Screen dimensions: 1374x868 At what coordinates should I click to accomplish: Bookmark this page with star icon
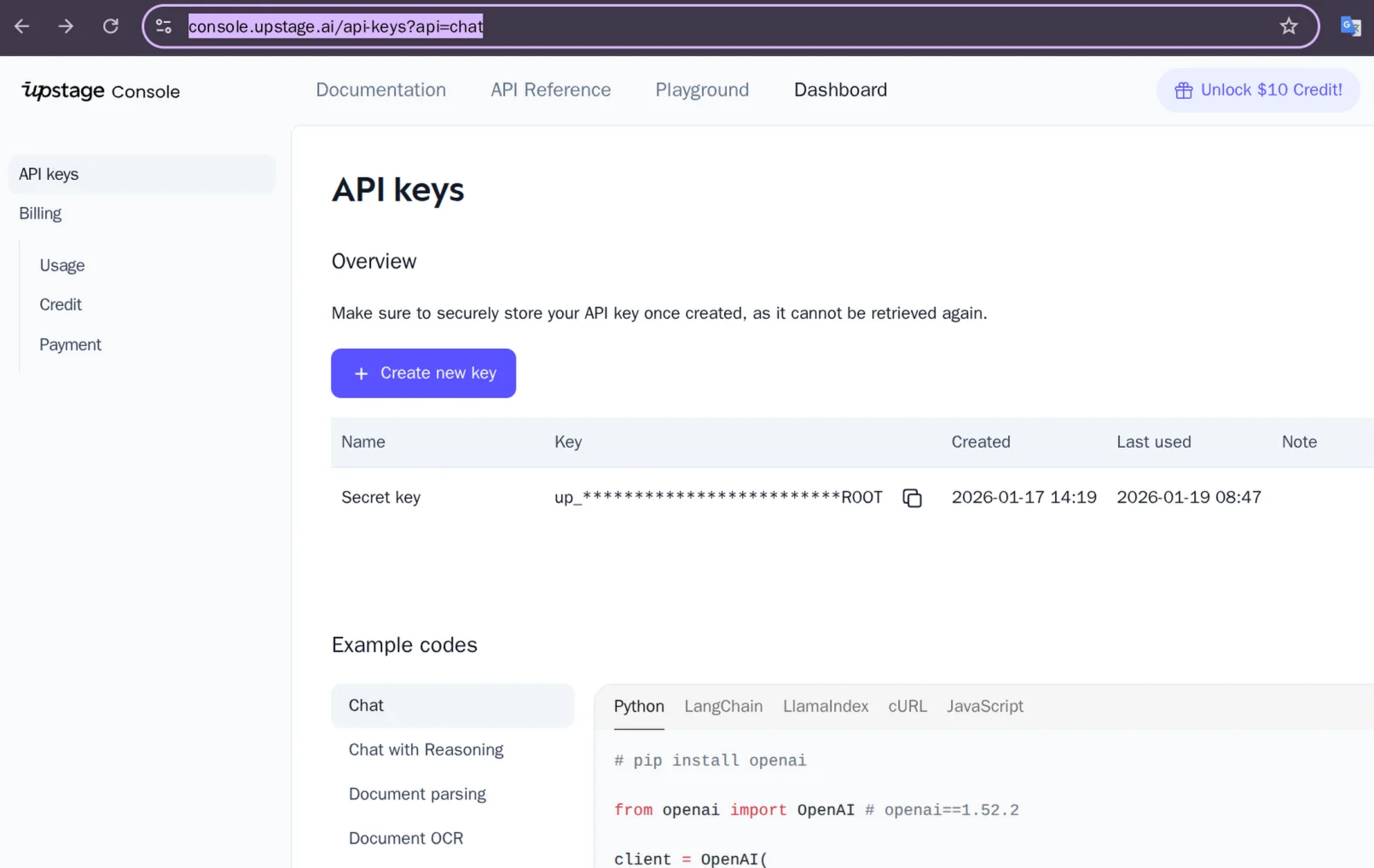coord(1288,26)
